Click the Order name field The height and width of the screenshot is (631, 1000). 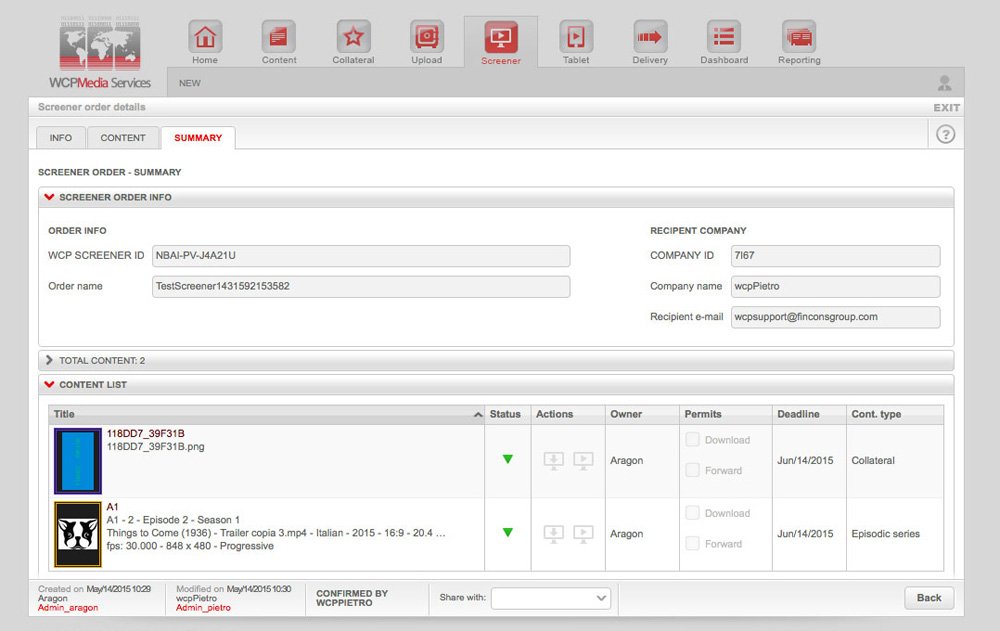click(x=361, y=286)
